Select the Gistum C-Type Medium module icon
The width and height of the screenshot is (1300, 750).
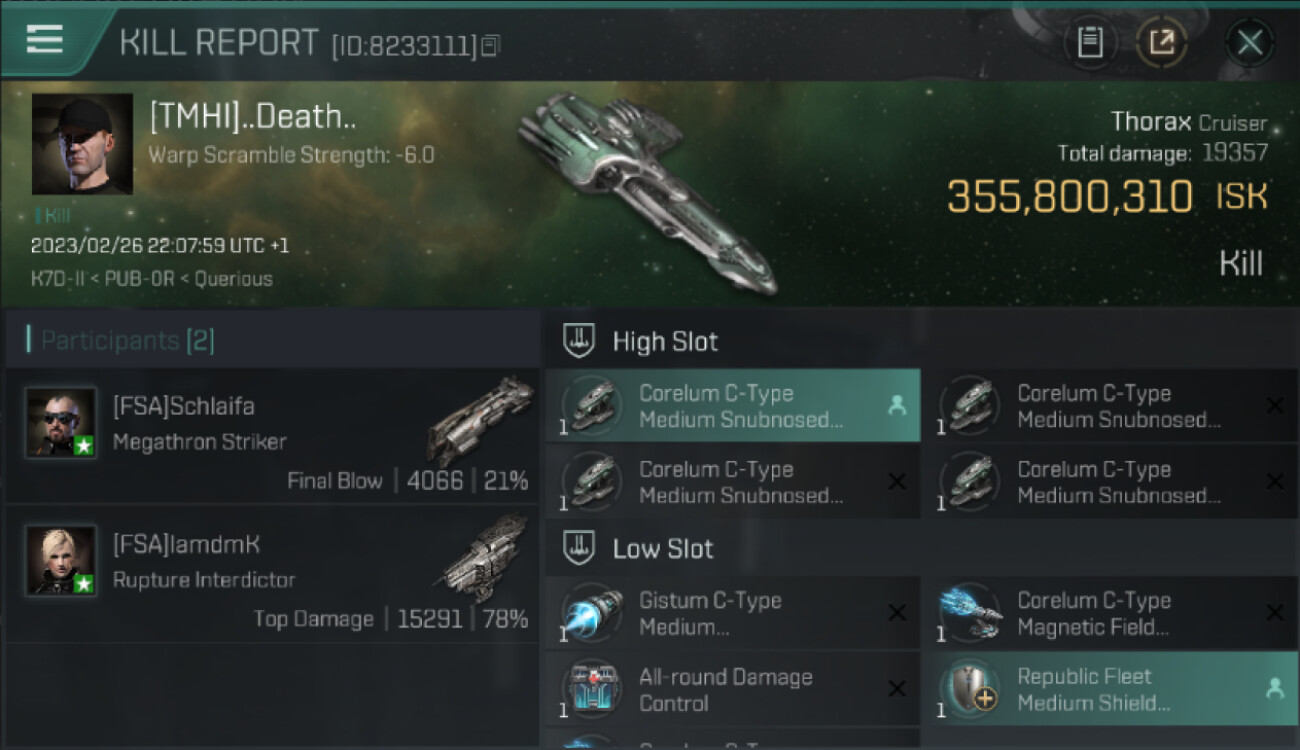(x=592, y=613)
